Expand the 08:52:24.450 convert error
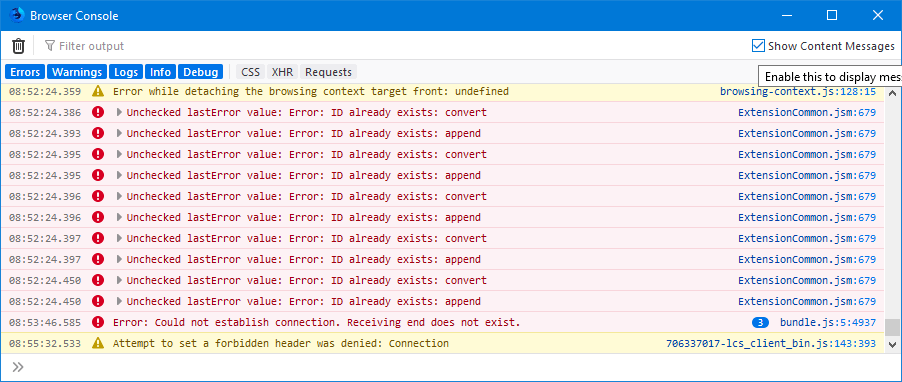The width and height of the screenshot is (902, 382). click(119, 280)
